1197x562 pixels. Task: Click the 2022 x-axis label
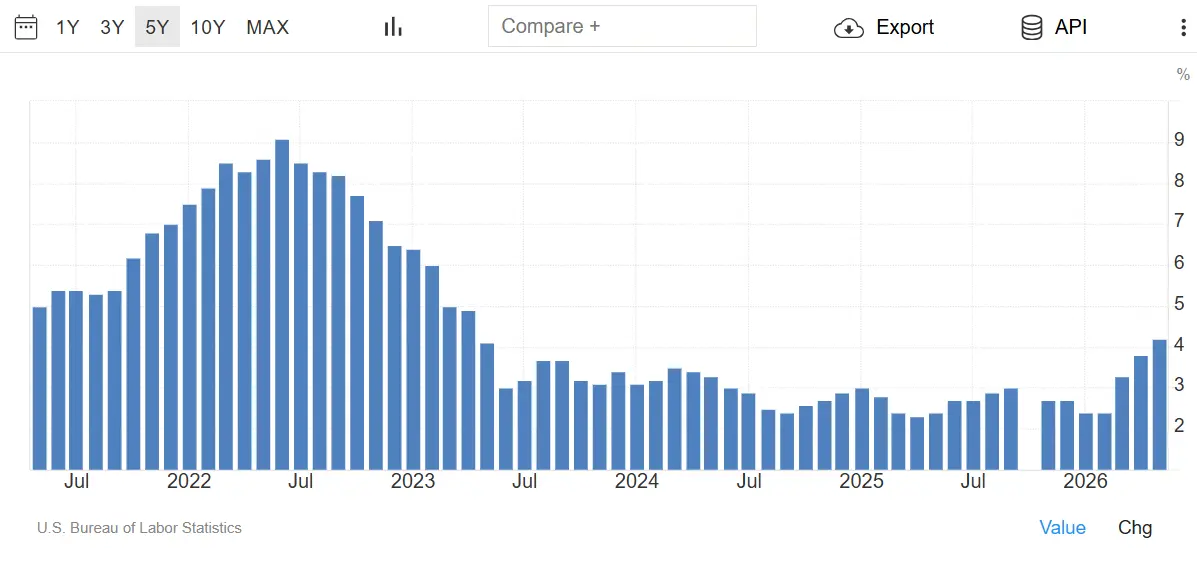[x=189, y=482]
